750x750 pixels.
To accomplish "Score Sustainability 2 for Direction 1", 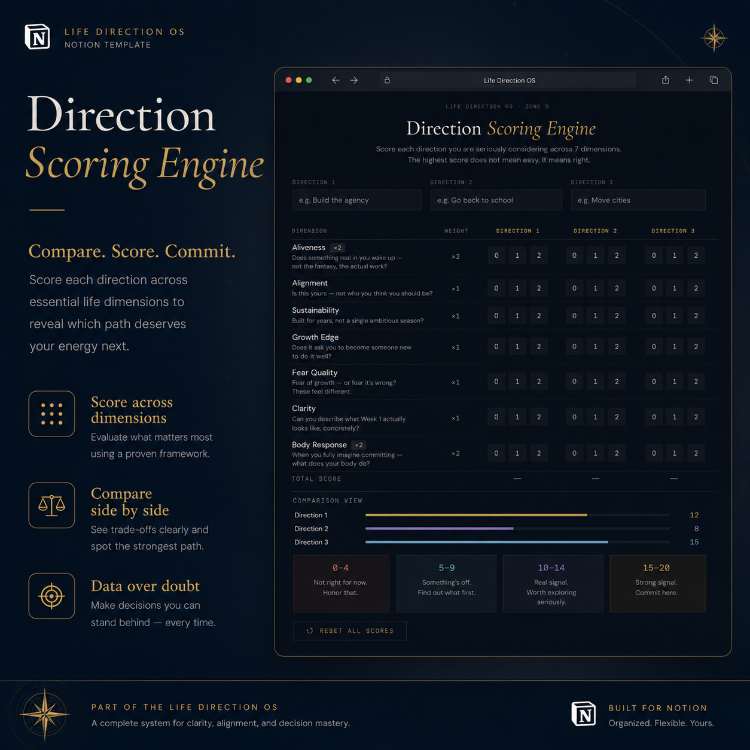I will tap(539, 316).
